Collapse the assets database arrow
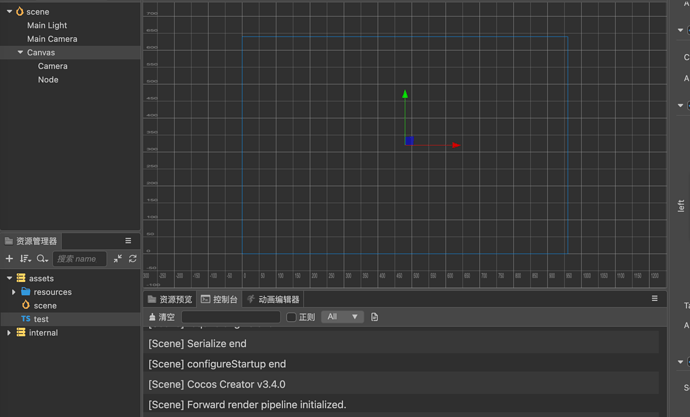 [9, 278]
